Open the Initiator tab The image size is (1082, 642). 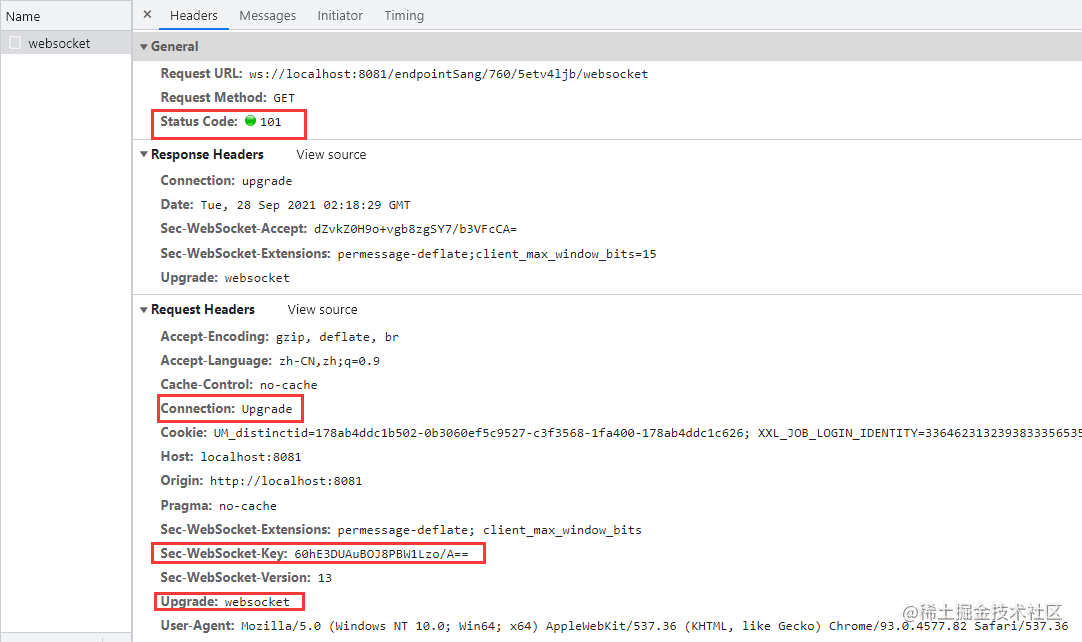click(x=340, y=15)
